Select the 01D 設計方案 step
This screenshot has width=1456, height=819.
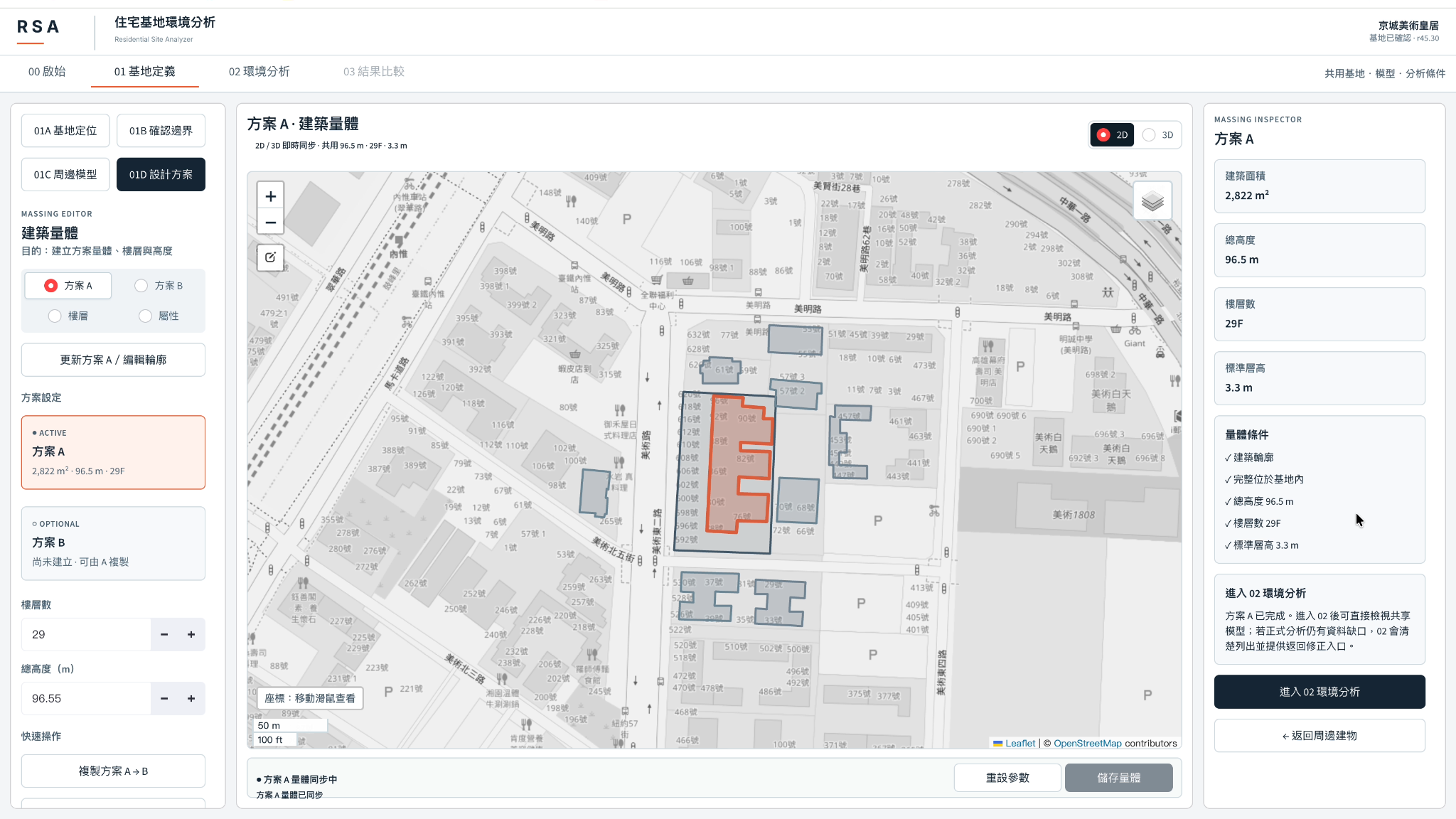click(161, 175)
